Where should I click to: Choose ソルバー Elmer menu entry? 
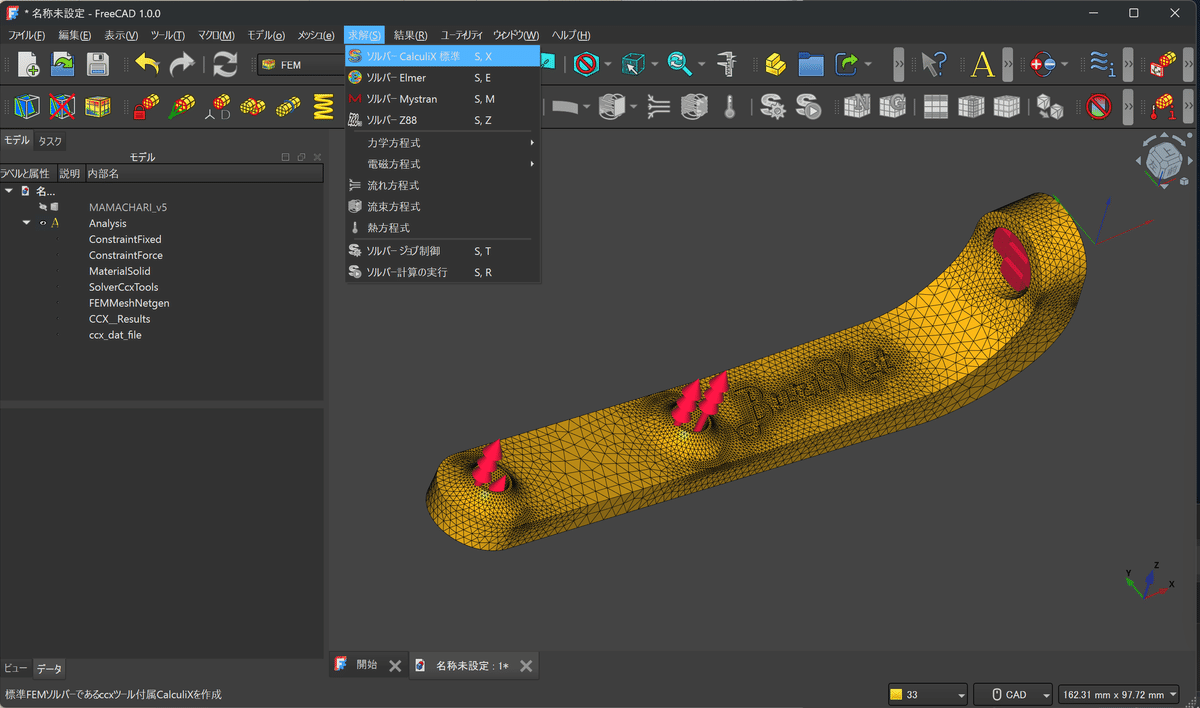443,78
